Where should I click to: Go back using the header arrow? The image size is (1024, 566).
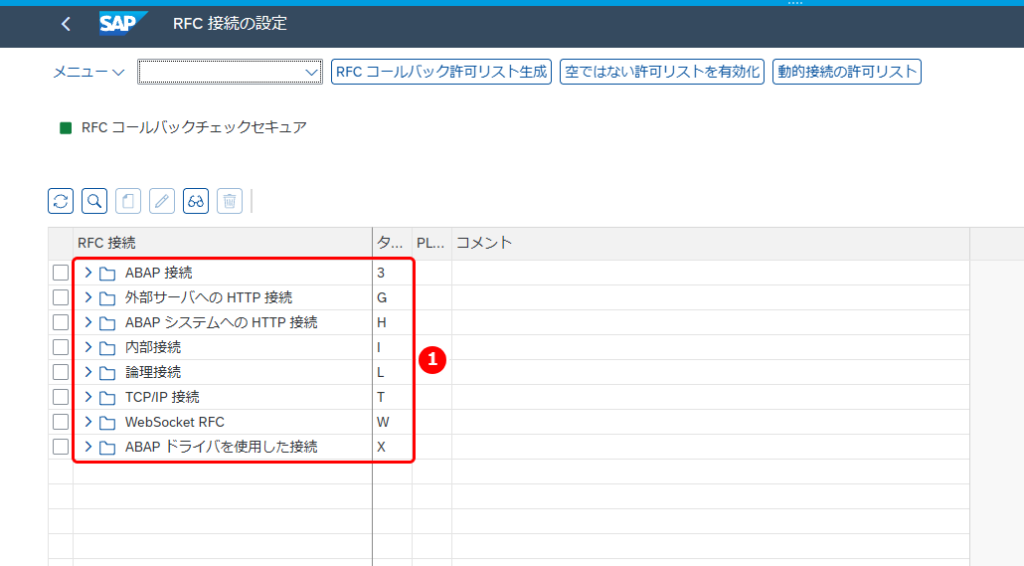click(x=65, y=24)
